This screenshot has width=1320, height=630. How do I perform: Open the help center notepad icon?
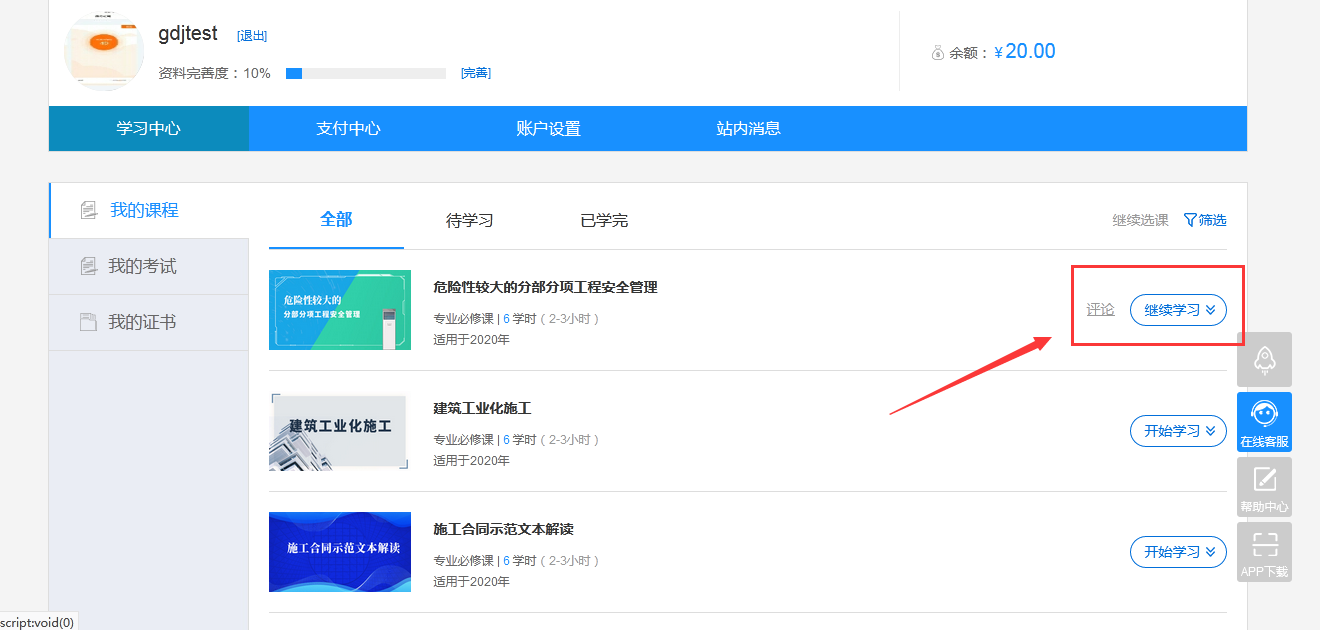pyautogui.click(x=1264, y=480)
